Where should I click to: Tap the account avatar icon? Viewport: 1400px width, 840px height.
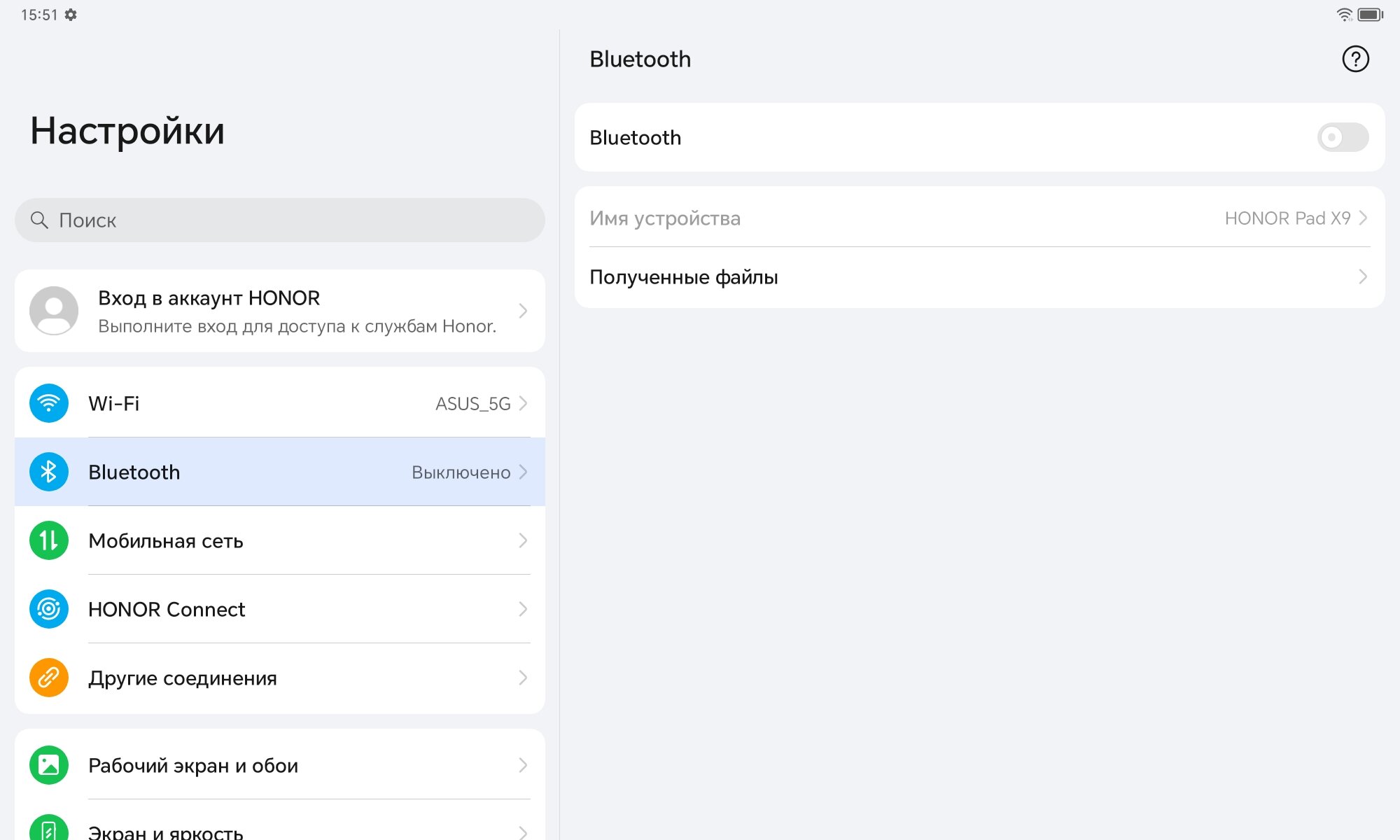click(x=53, y=311)
